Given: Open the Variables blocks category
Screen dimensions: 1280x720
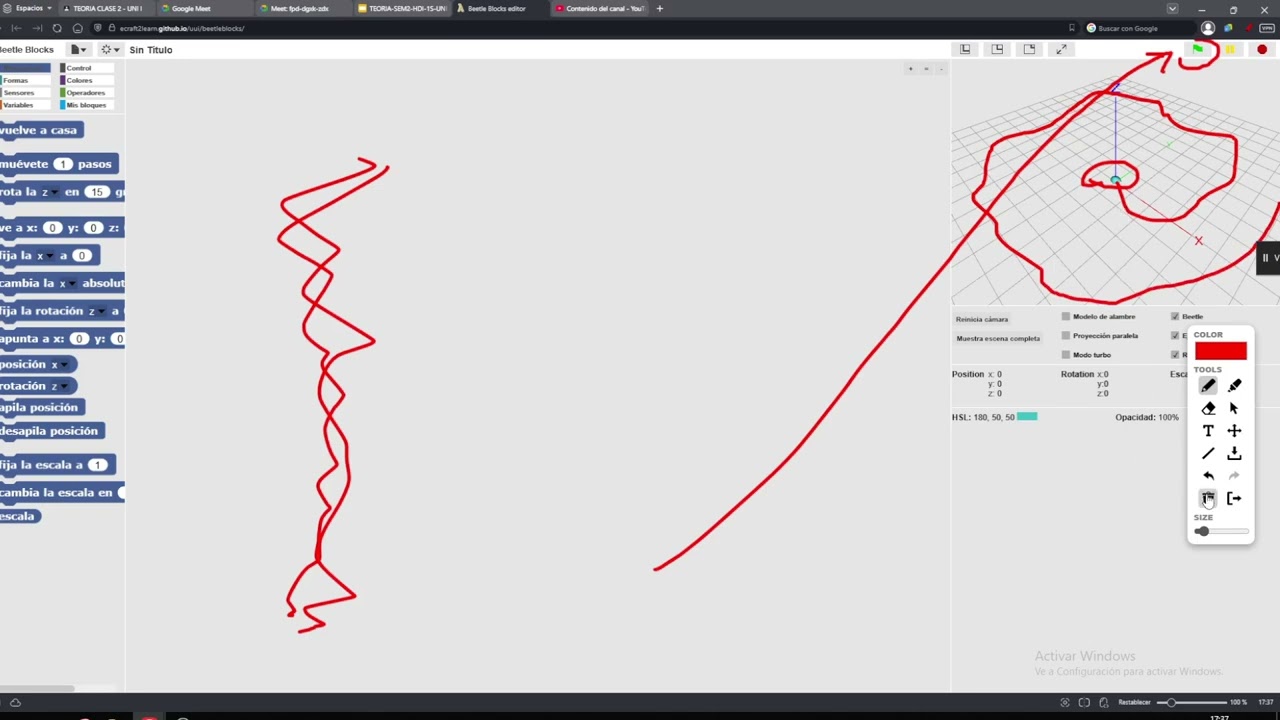Looking at the screenshot, I should coord(25,105).
